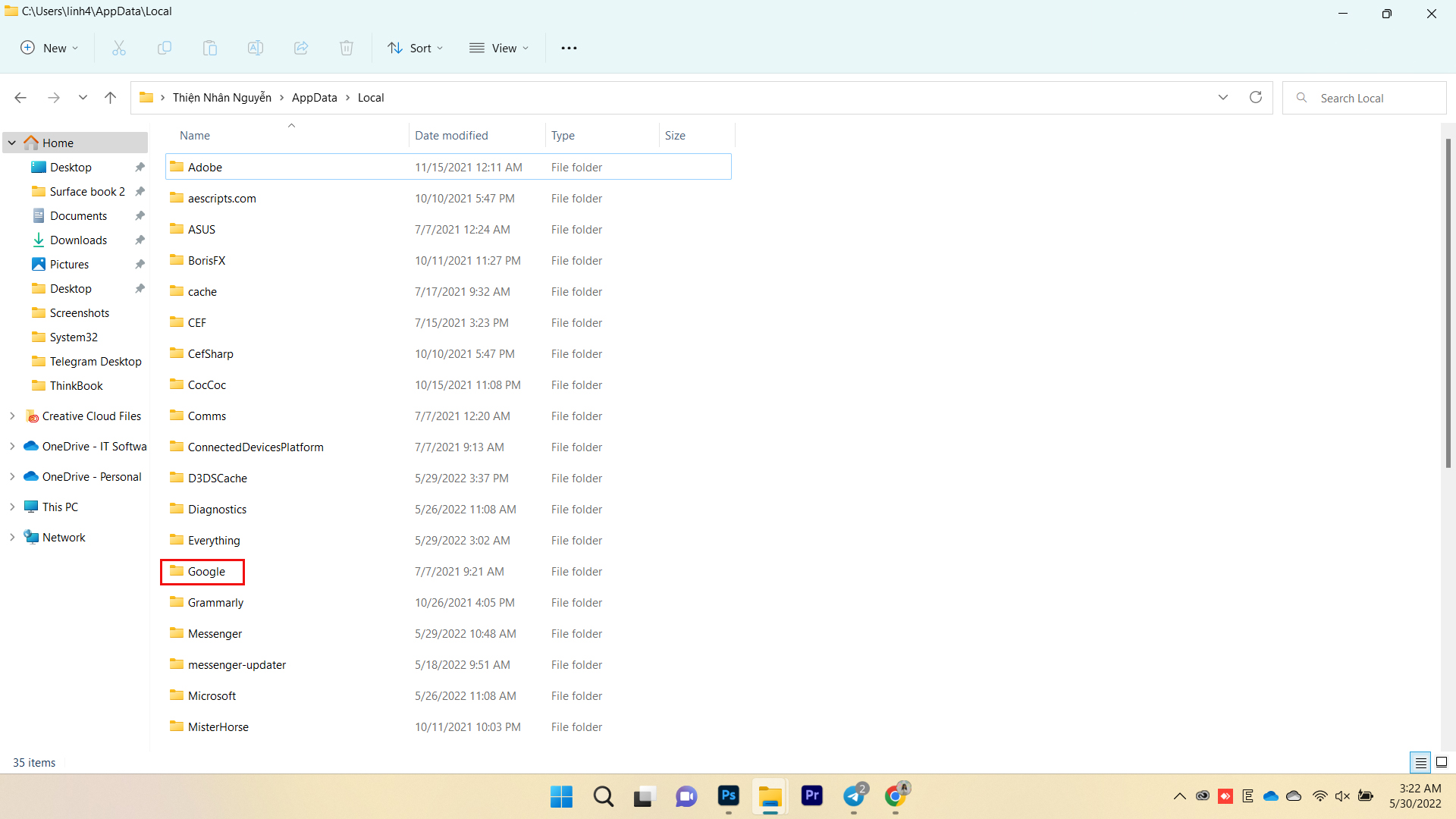Image resolution: width=1456 pixels, height=819 pixels.
Task: Click Thiện Nhân Nguyễn breadcrumb segment
Action: coord(222,98)
